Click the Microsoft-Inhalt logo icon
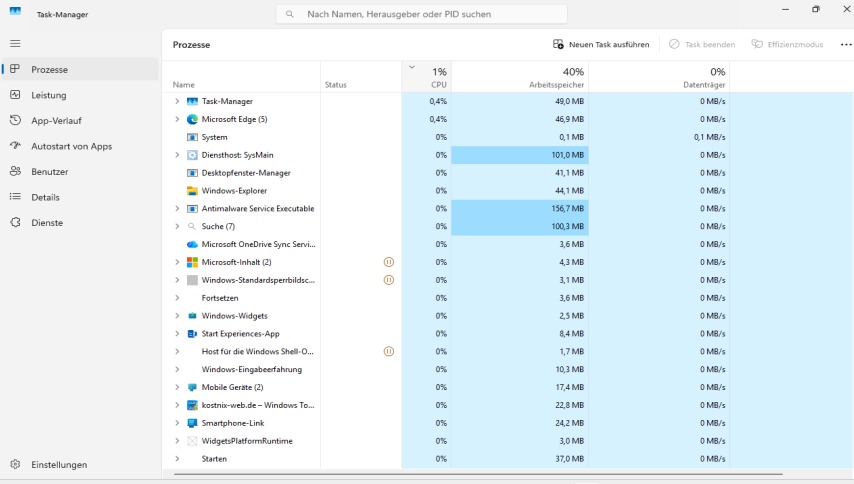This screenshot has height=484, width=854. click(192, 262)
